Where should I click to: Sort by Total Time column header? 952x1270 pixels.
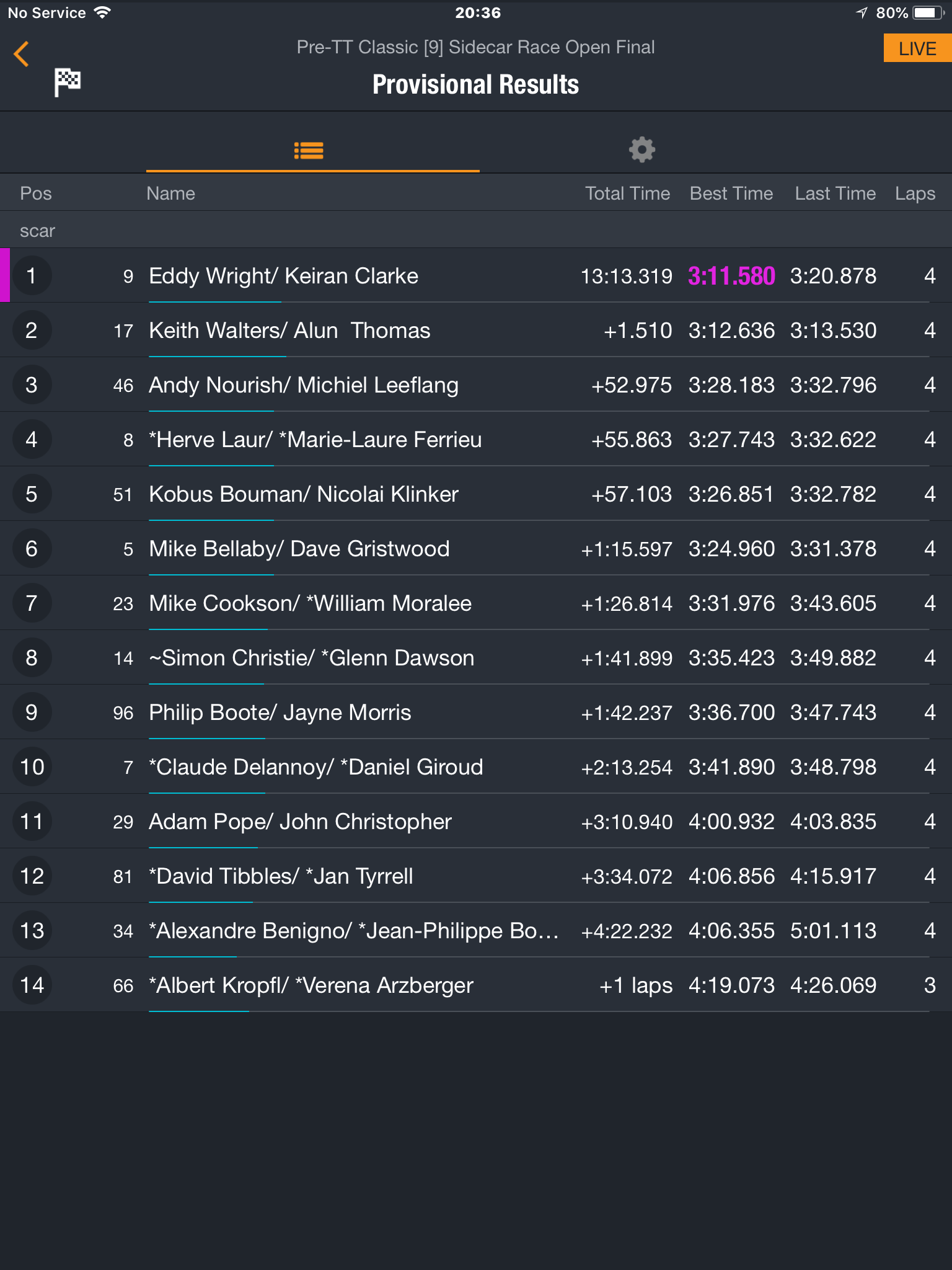pos(627,193)
